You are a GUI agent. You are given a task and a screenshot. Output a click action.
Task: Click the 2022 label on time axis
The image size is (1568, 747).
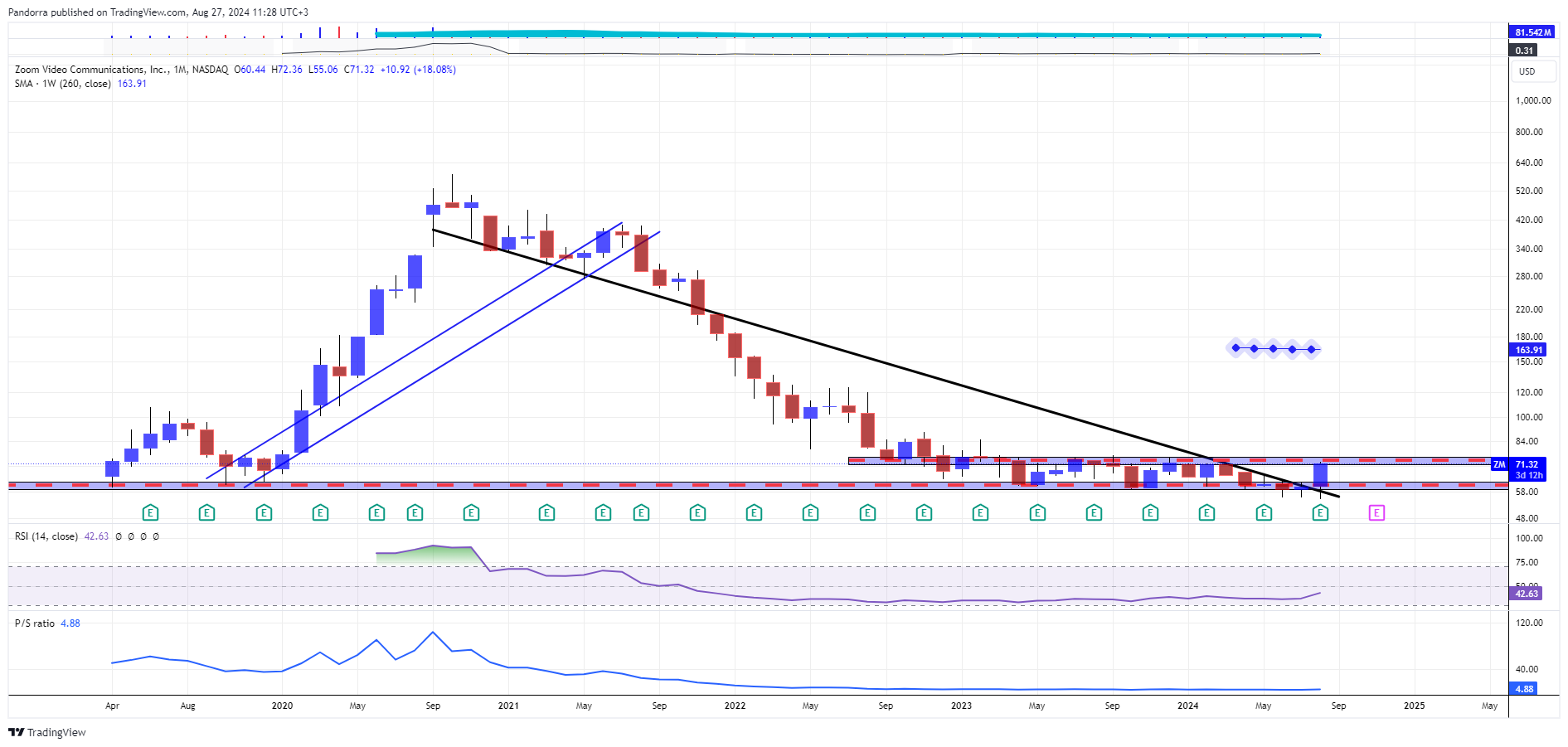(735, 706)
